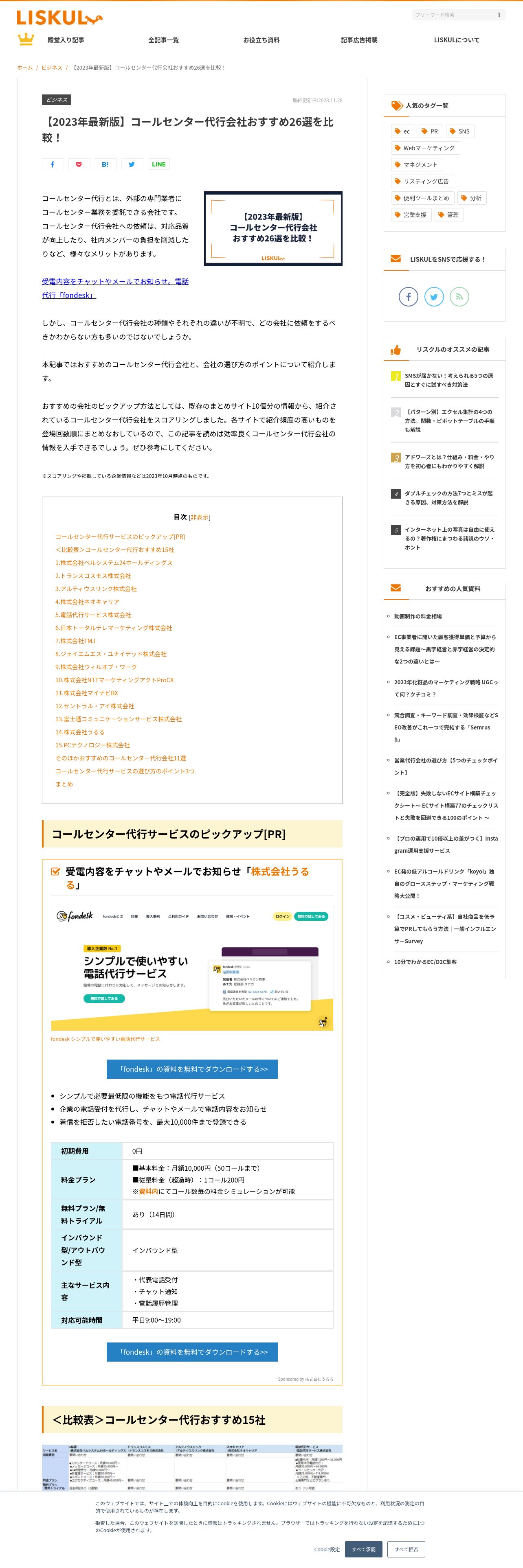Screen dimensions: 523x1568
Task: Open LISKUL Facebook page circle icon
Action: point(409,297)
